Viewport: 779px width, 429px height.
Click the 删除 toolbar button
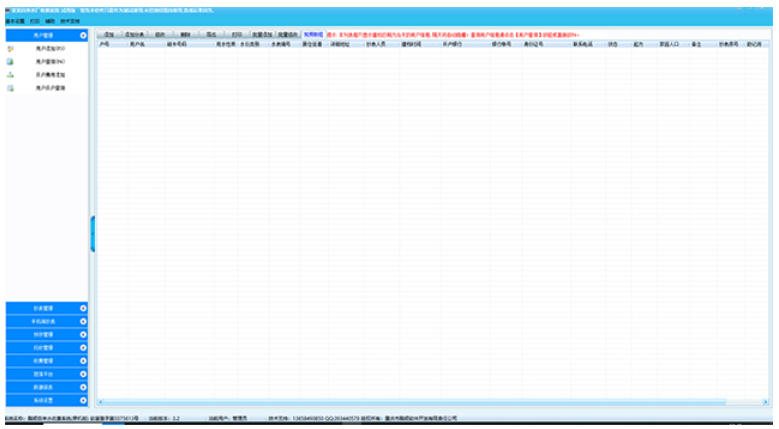(185, 34)
